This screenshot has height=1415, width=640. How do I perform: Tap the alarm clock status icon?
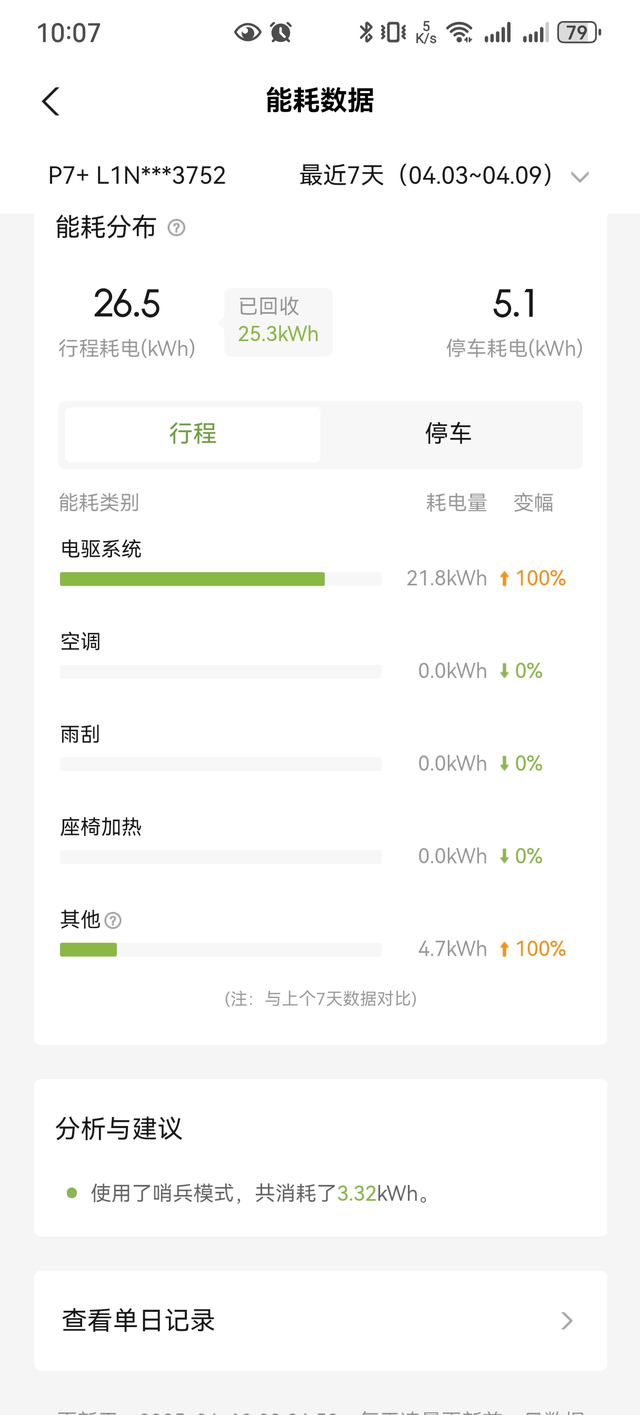[281, 32]
